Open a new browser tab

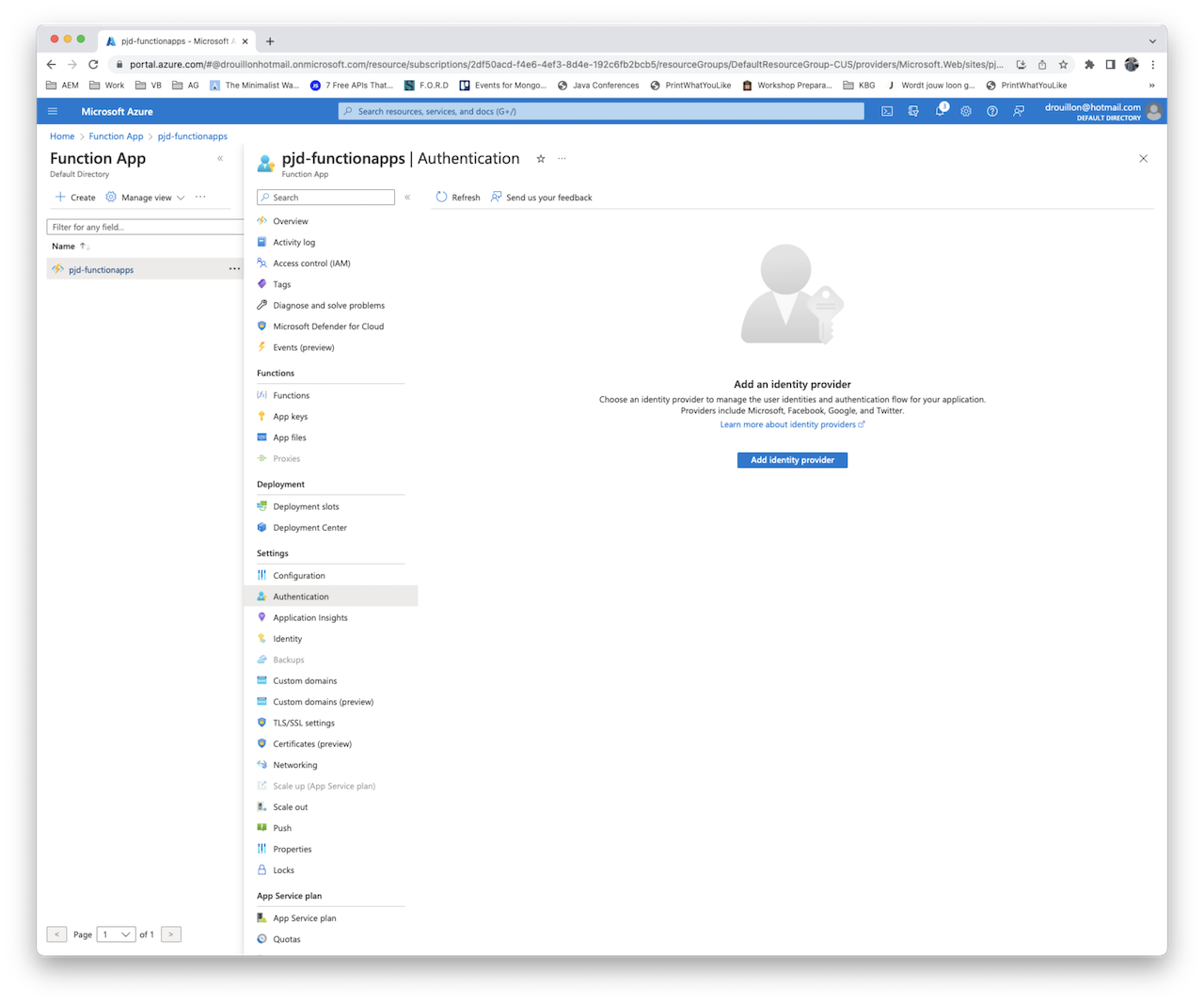coord(270,41)
